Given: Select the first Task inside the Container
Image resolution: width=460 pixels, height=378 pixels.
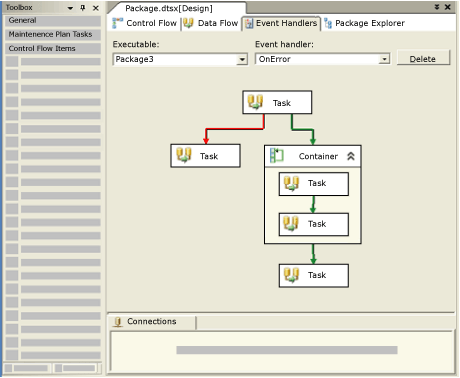Looking at the screenshot, I should (x=314, y=184).
